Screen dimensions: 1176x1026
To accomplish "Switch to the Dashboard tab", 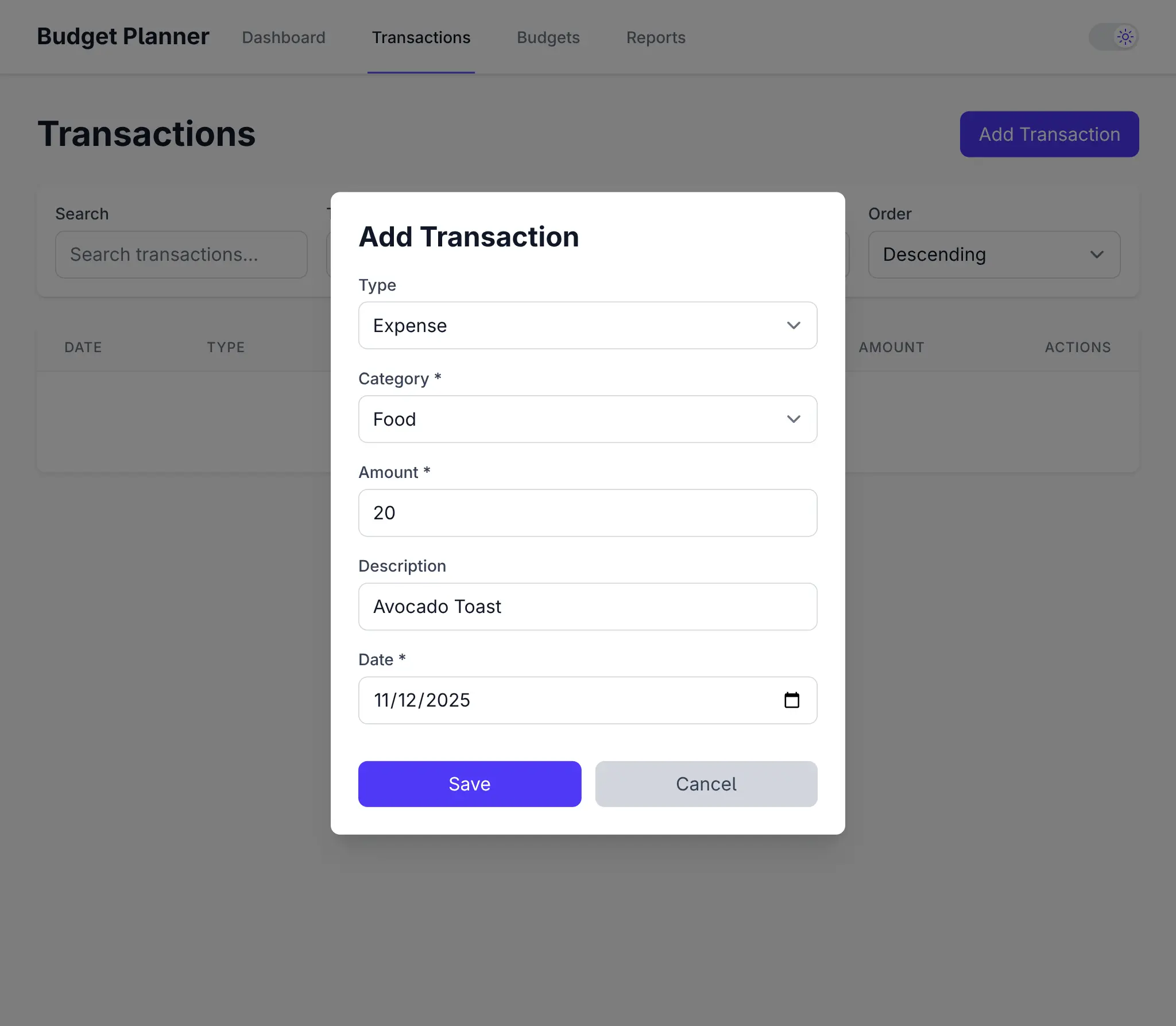I will (284, 37).
